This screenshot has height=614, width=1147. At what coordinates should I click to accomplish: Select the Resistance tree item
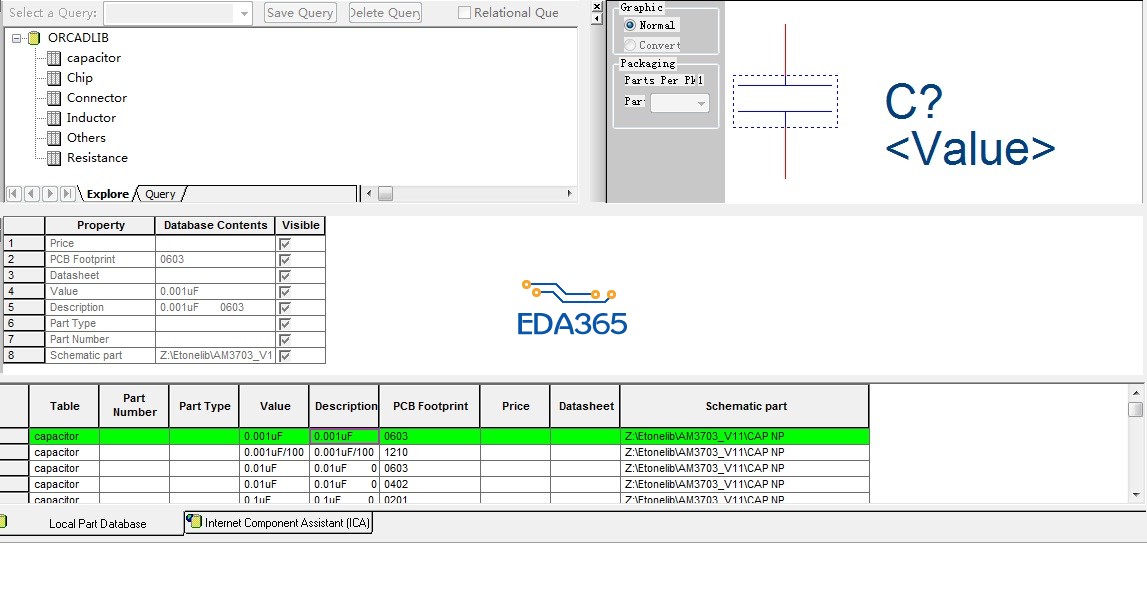coord(97,158)
